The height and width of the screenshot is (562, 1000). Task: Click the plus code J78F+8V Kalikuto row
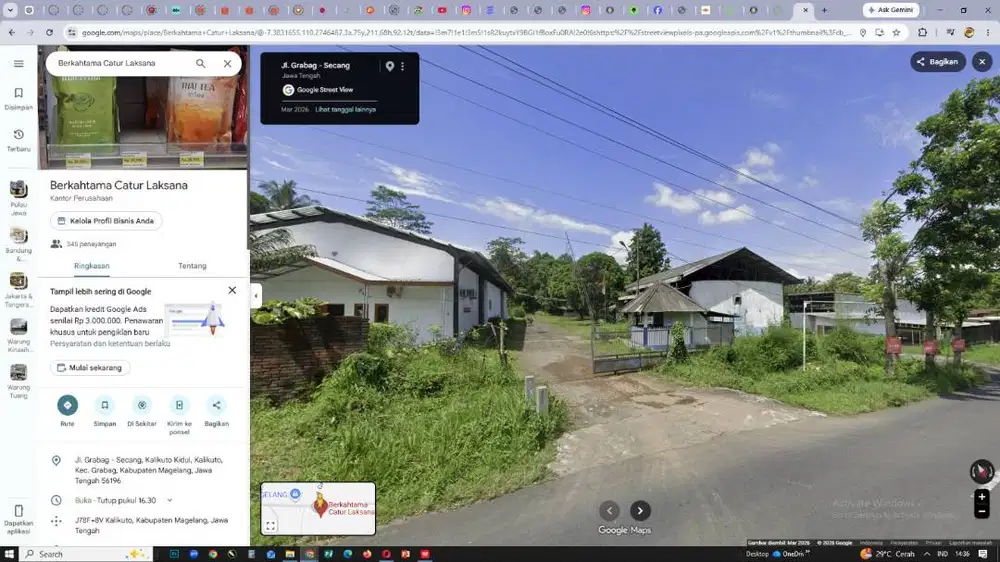point(143,525)
